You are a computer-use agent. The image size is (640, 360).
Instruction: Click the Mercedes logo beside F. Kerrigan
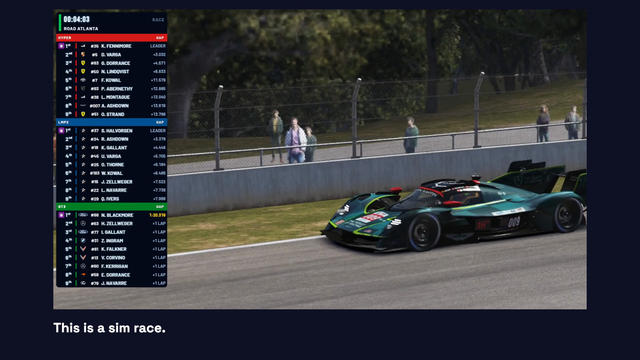coord(83,266)
